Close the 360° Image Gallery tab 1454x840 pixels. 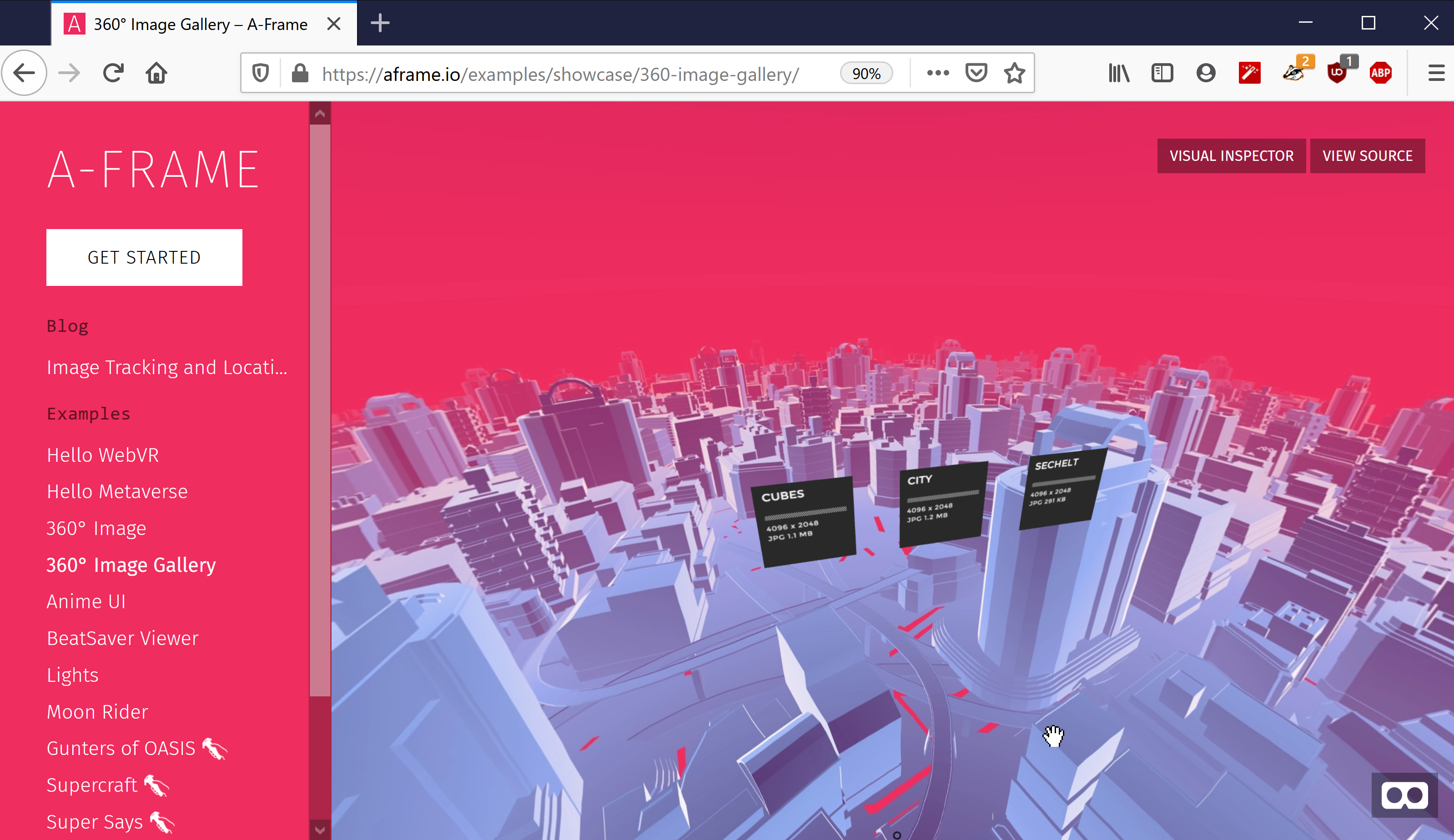(x=333, y=24)
